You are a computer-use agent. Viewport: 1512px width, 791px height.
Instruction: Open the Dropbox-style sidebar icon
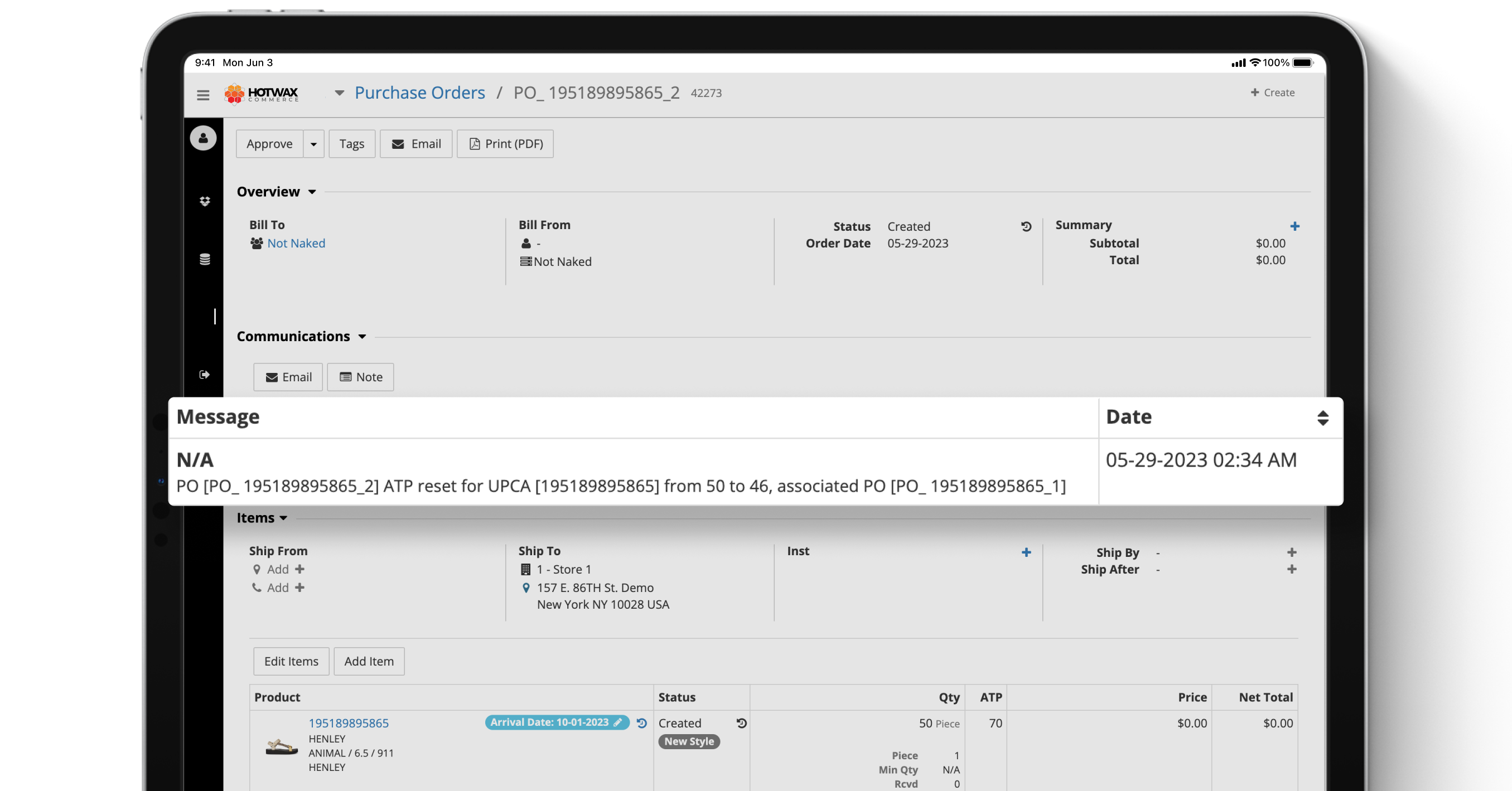204,201
